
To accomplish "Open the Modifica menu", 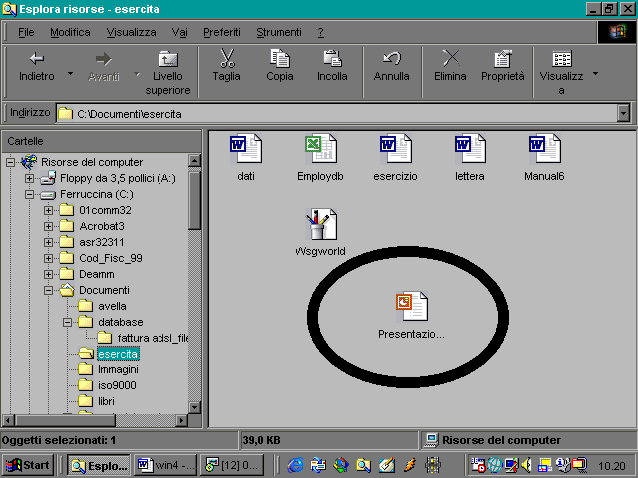I will pyautogui.click(x=70, y=32).
